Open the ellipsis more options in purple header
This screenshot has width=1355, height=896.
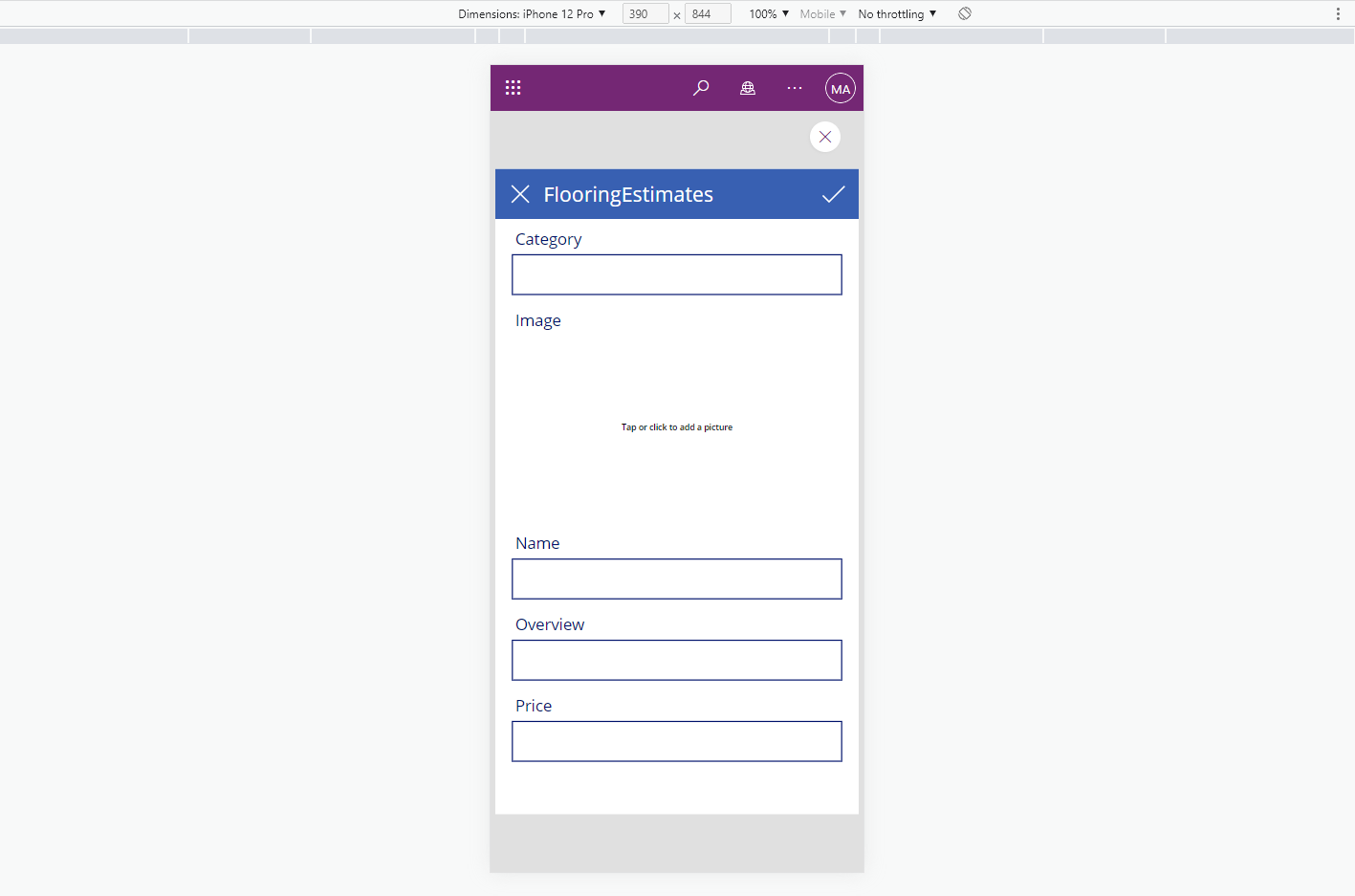point(795,88)
